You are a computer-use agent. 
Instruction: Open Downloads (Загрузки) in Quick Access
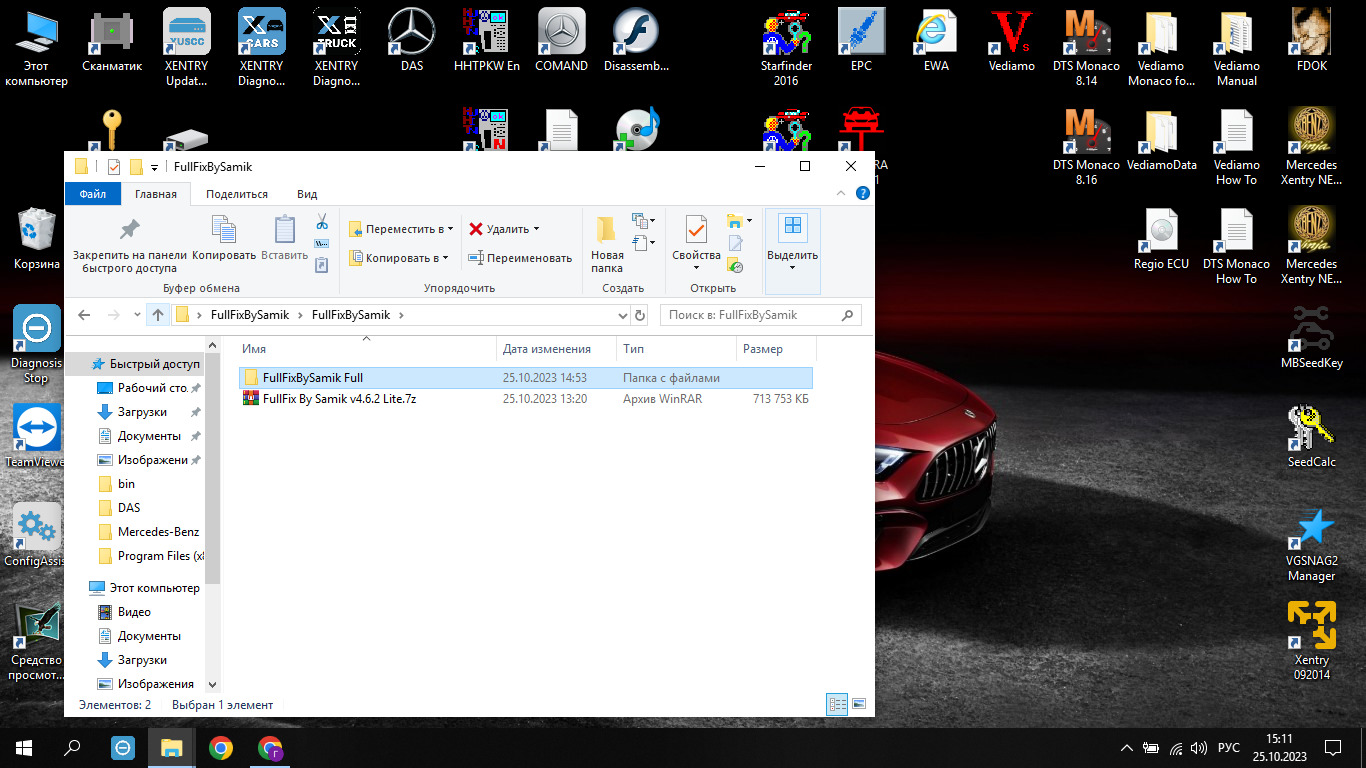142,412
